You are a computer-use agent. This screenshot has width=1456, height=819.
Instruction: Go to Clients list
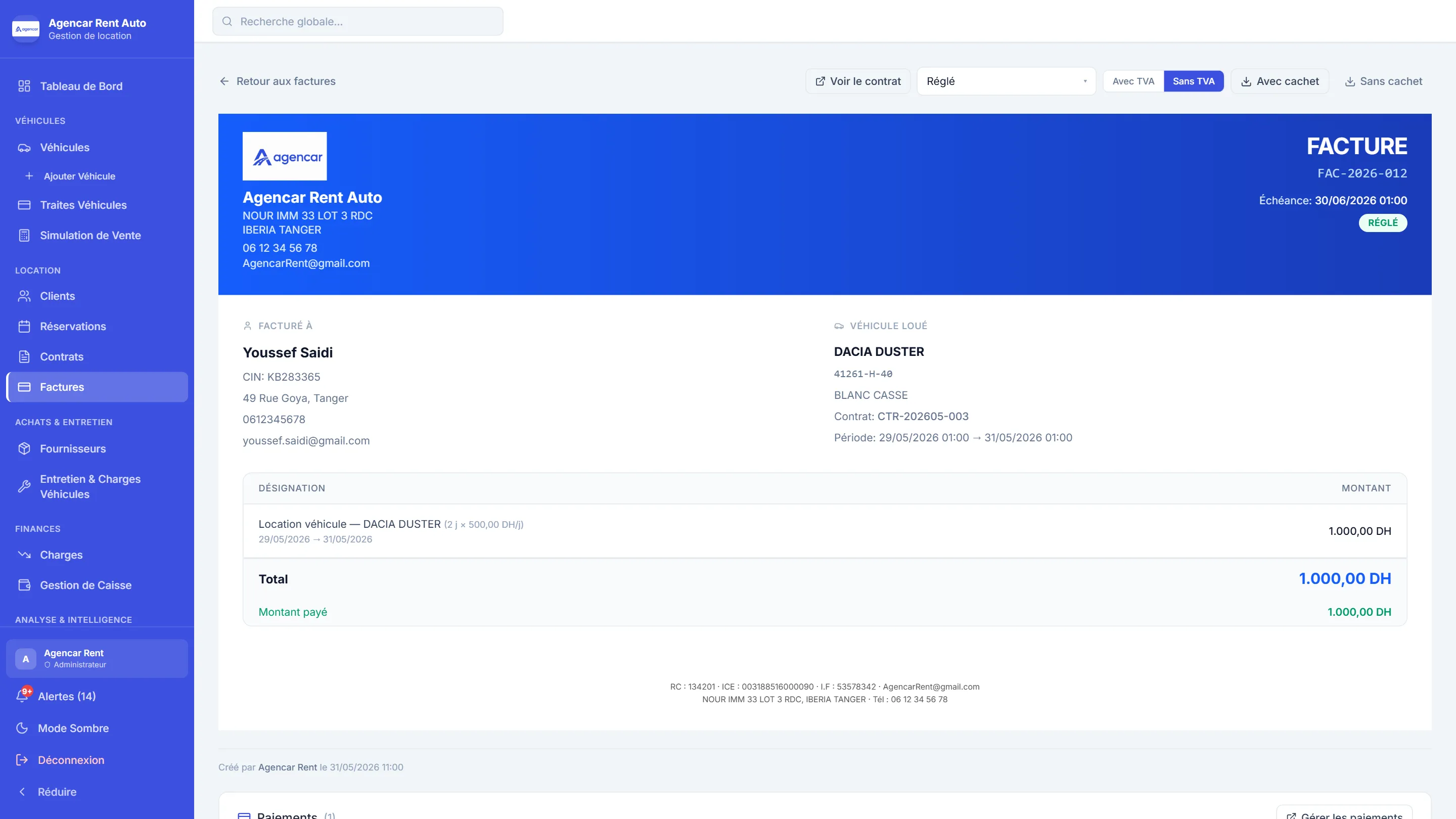[97, 296]
